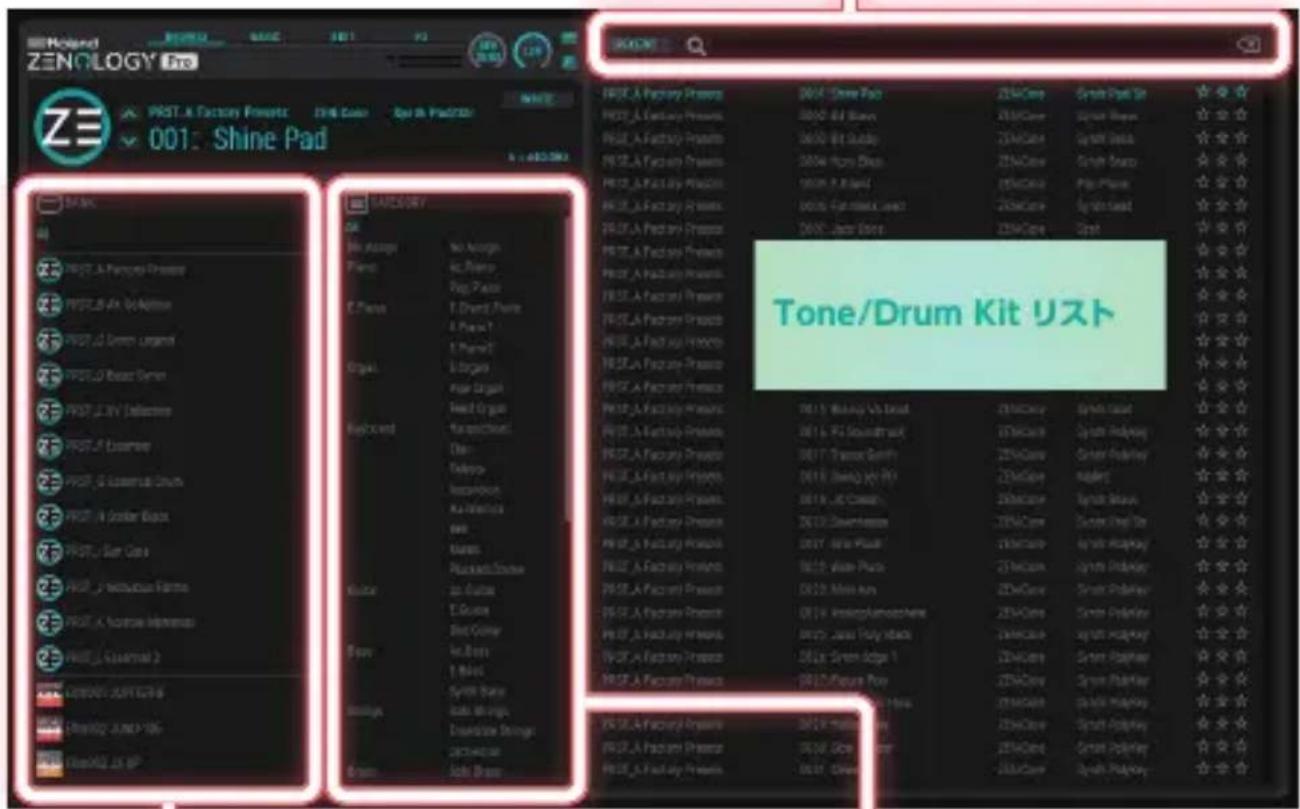
Task: Choose the Pipe Organ subcategory
Action: click(475, 389)
